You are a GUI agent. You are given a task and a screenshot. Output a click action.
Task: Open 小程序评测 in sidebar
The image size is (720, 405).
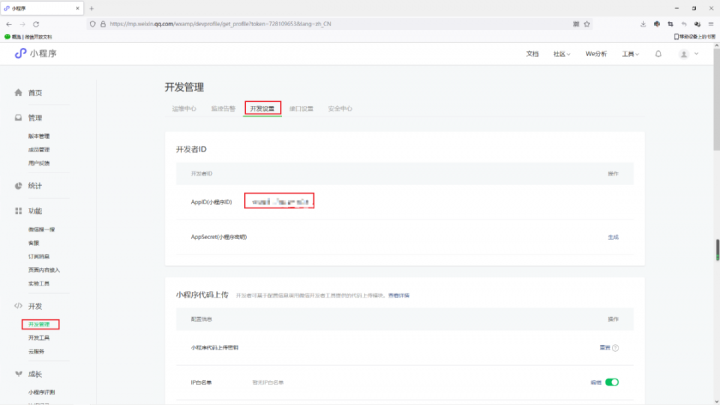pyautogui.click(x=42, y=392)
